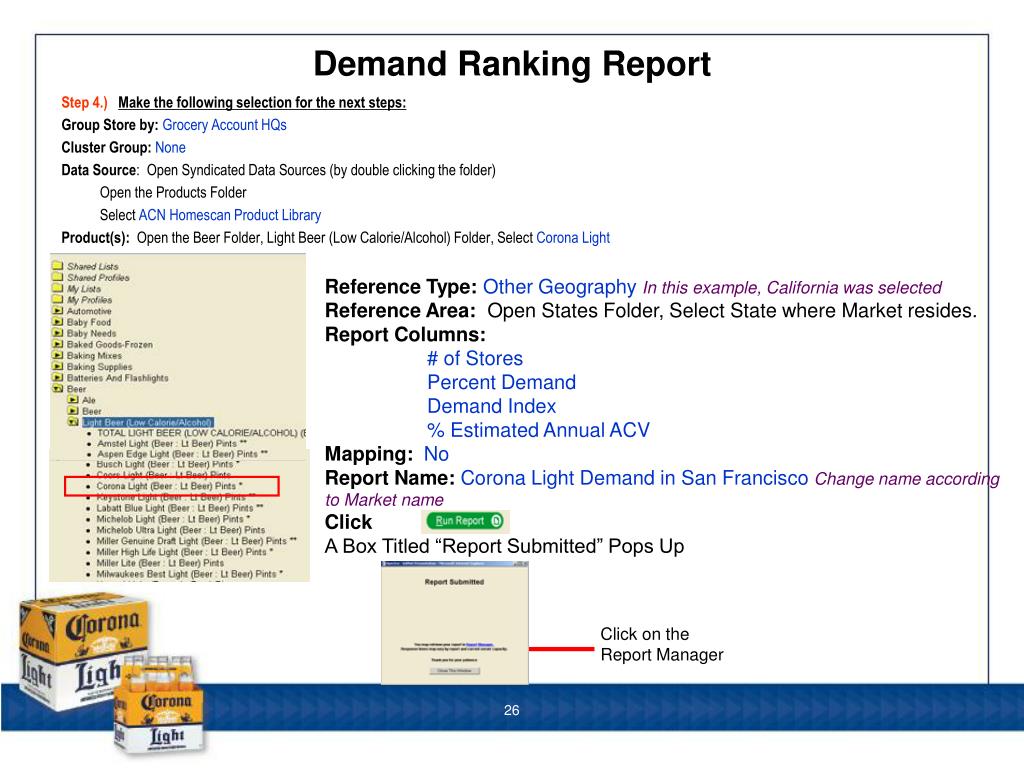
Task: Select Corona Light (Beer : Lt Beer) Pints
Action: [x=169, y=487]
